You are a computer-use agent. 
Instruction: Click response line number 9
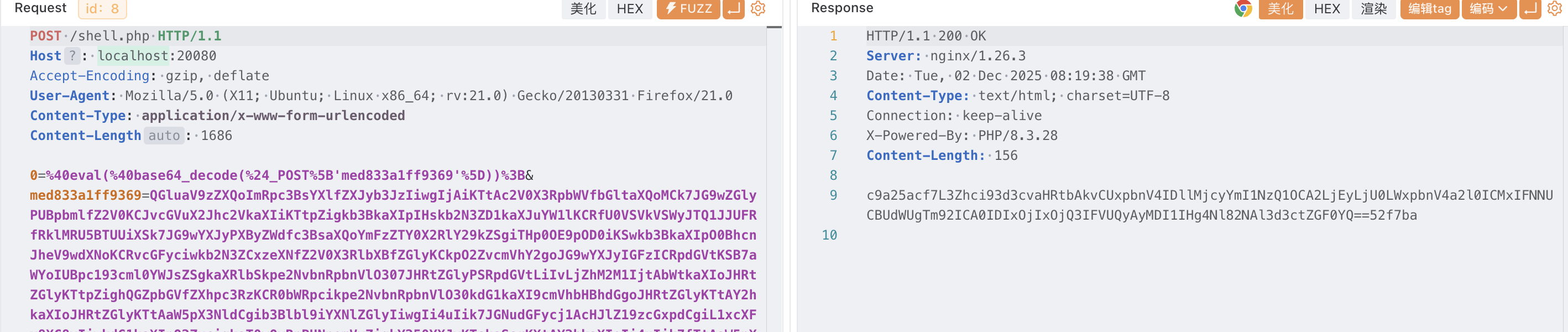[833, 195]
